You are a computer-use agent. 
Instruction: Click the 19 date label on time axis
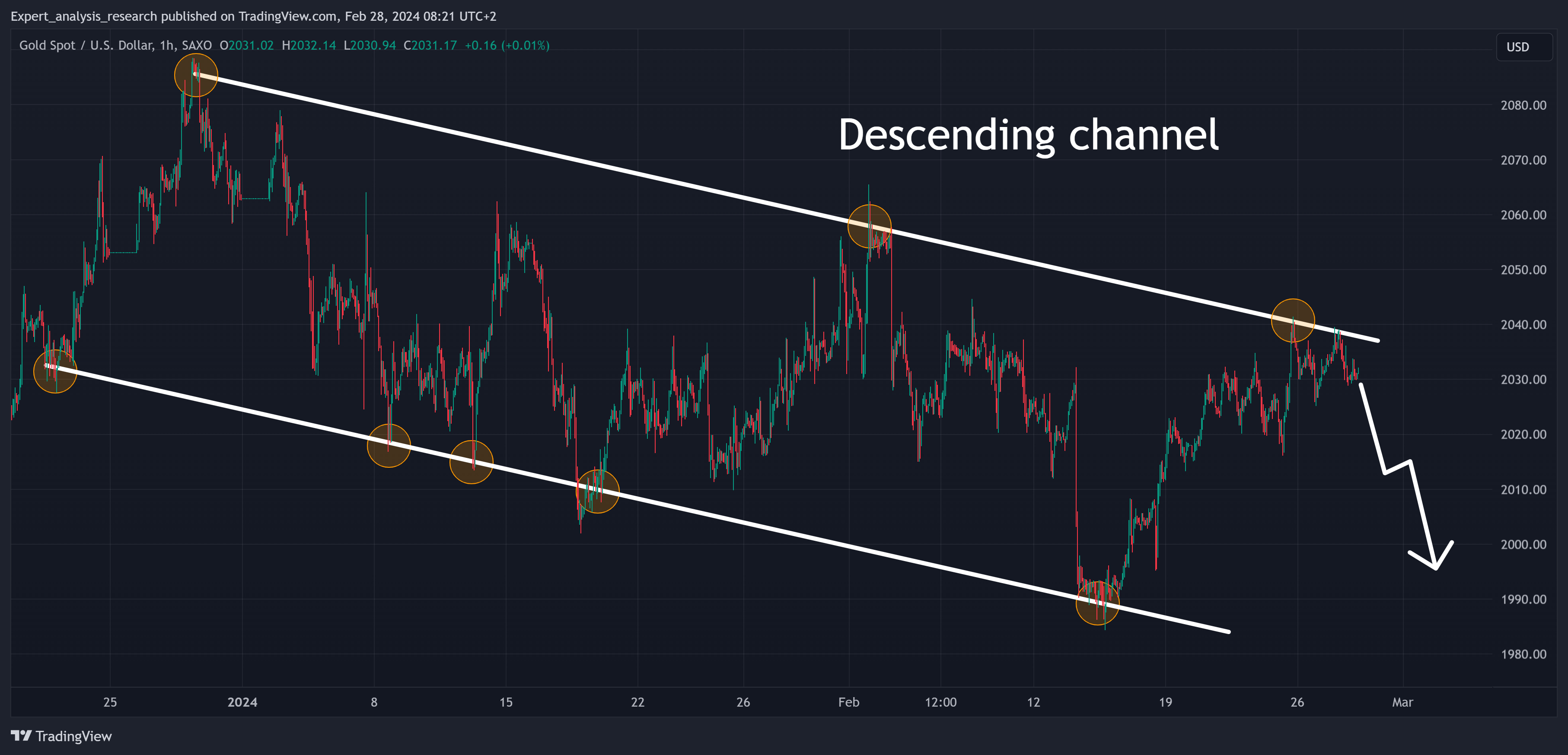click(x=1165, y=702)
